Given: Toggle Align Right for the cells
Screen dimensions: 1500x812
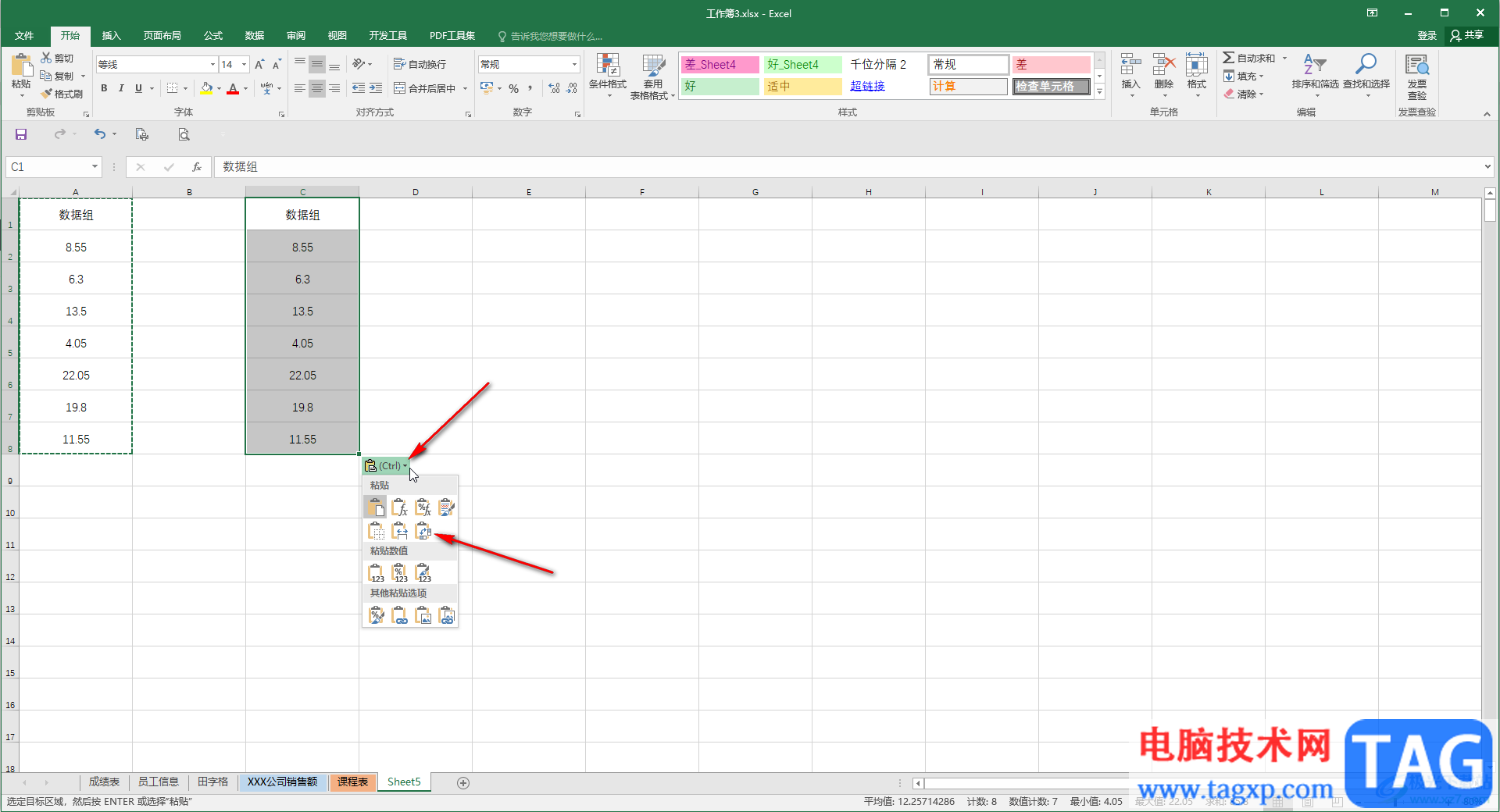Looking at the screenshot, I should 334,88.
